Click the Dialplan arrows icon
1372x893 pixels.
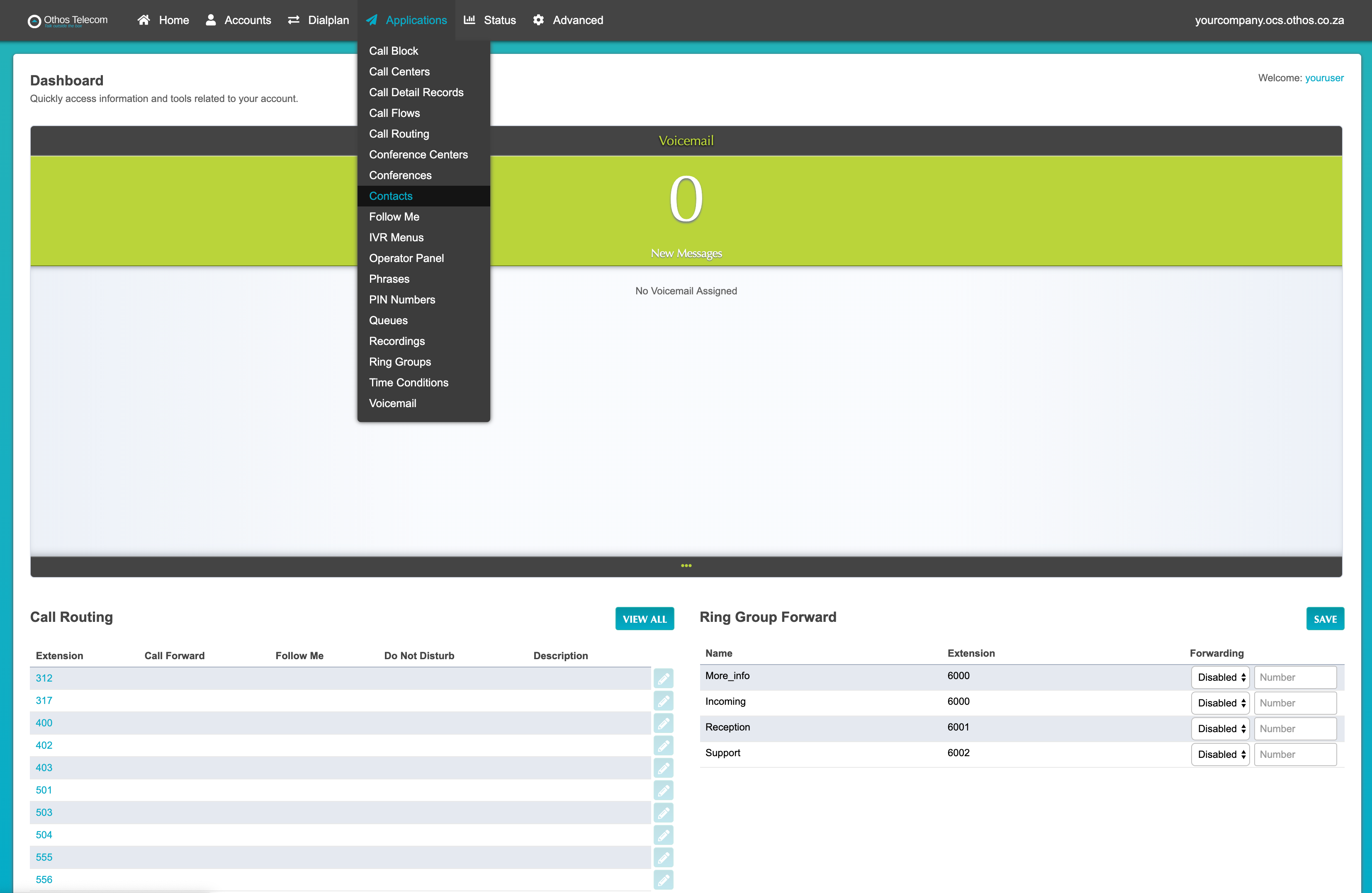pyautogui.click(x=293, y=20)
